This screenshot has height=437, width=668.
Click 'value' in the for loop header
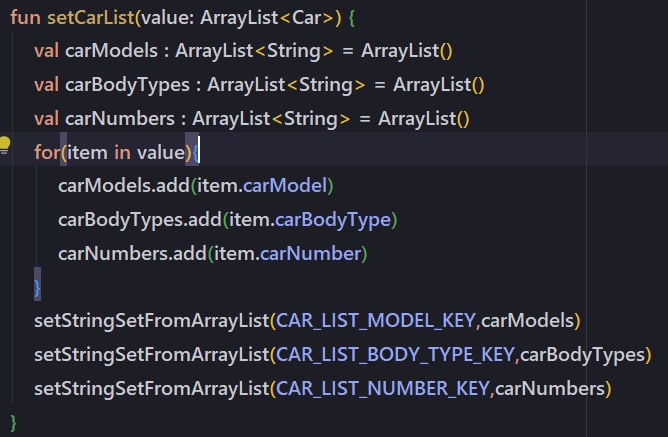point(160,152)
